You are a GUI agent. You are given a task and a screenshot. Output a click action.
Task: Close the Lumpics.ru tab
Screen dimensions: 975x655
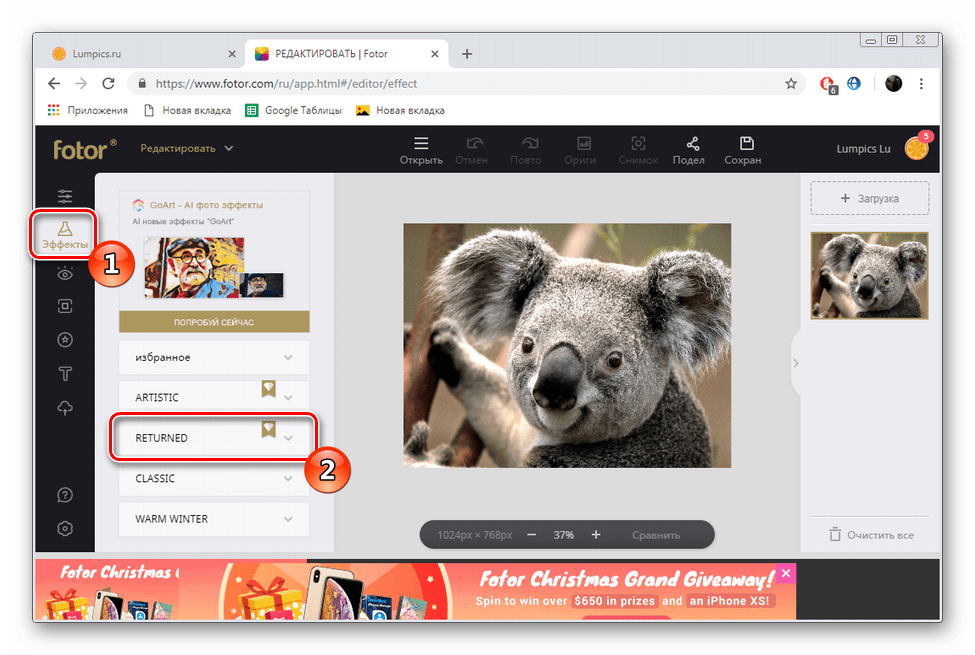coord(232,54)
